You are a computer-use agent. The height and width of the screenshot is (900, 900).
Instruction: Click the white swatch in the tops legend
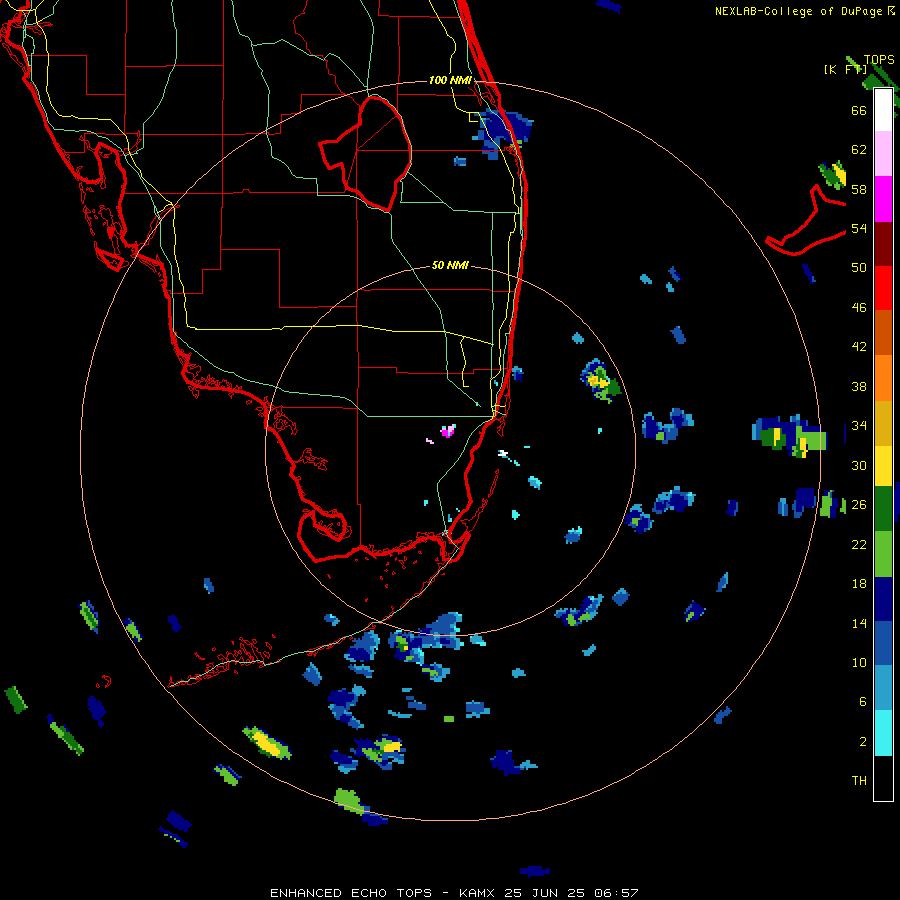click(x=883, y=110)
